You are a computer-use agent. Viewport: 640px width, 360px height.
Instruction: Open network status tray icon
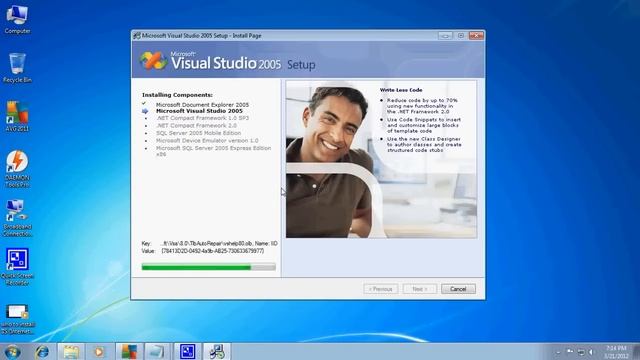581,352
